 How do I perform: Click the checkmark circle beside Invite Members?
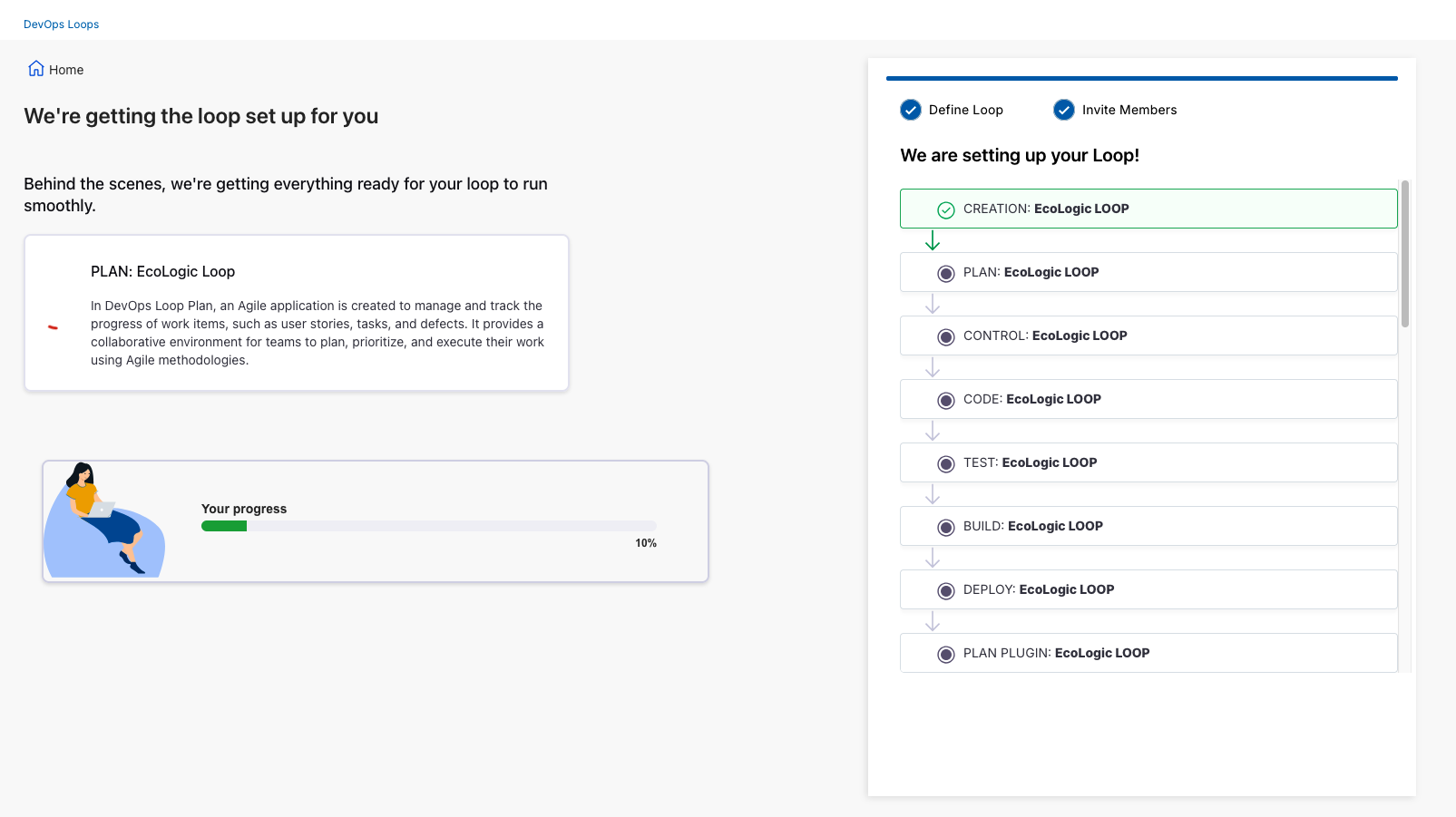tap(1063, 110)
